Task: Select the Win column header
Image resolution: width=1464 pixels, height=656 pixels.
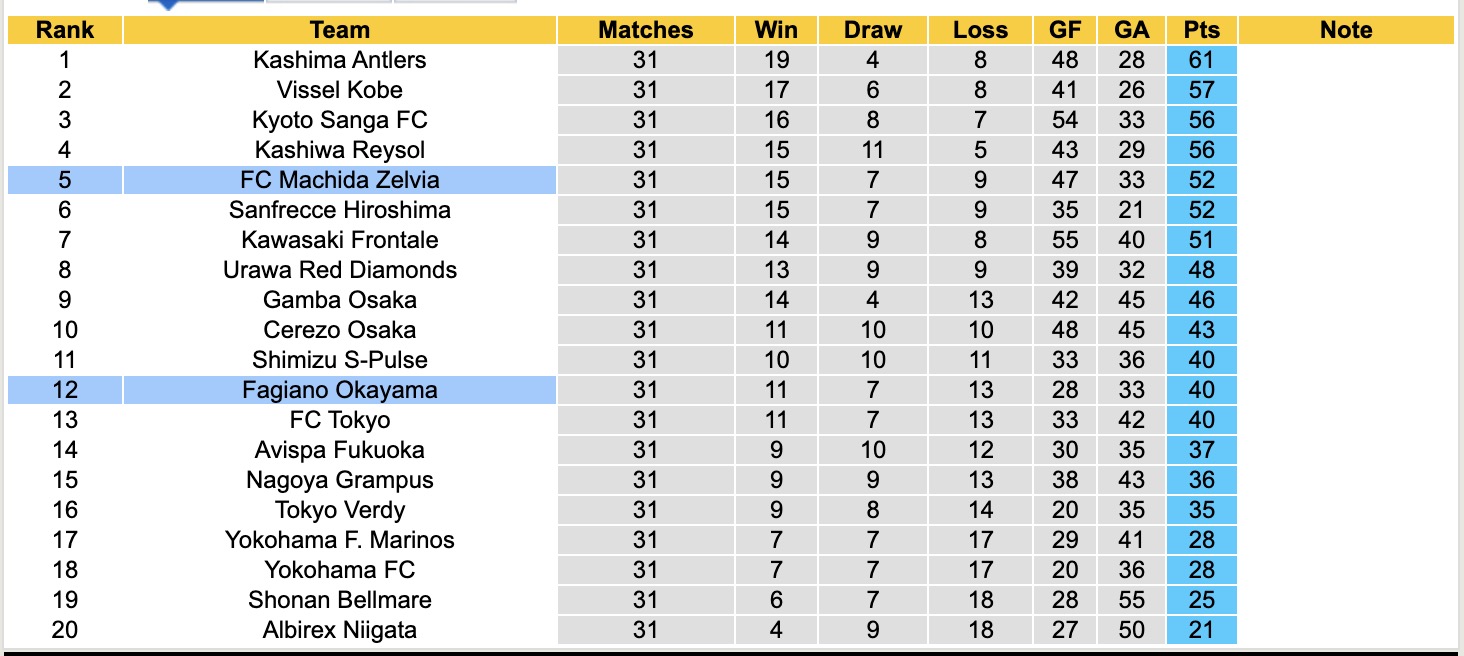Action: [776, 30]
